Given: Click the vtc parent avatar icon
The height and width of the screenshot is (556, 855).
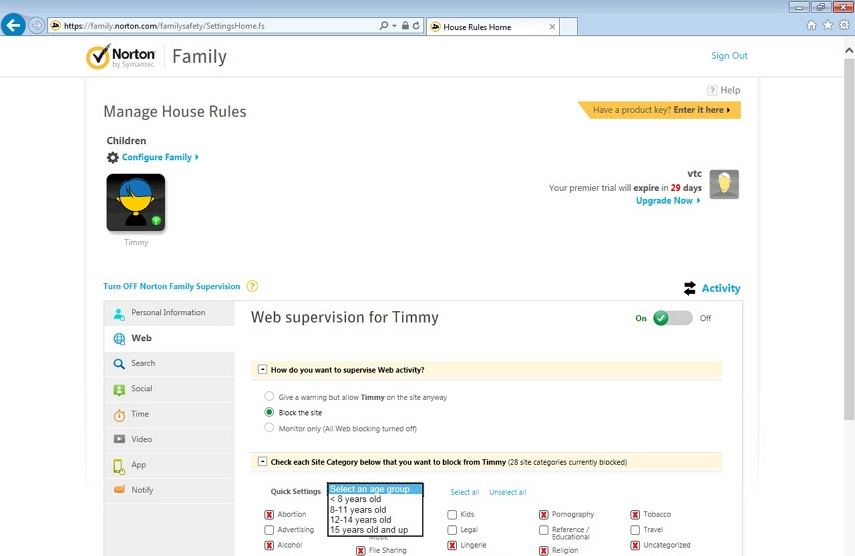Looking at the screenshot, I should pos(724,184).
